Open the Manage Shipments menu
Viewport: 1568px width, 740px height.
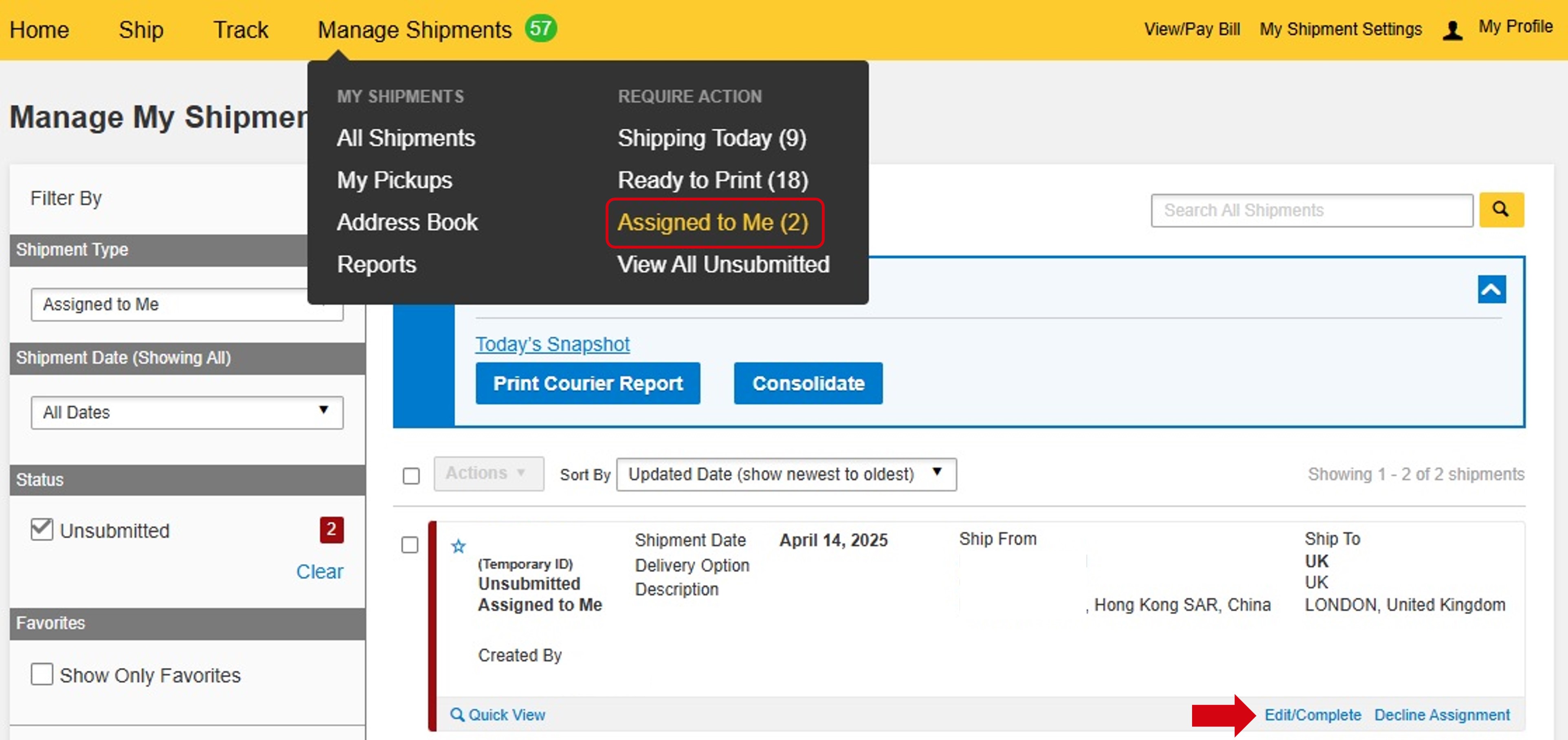[x=415, y=29]
